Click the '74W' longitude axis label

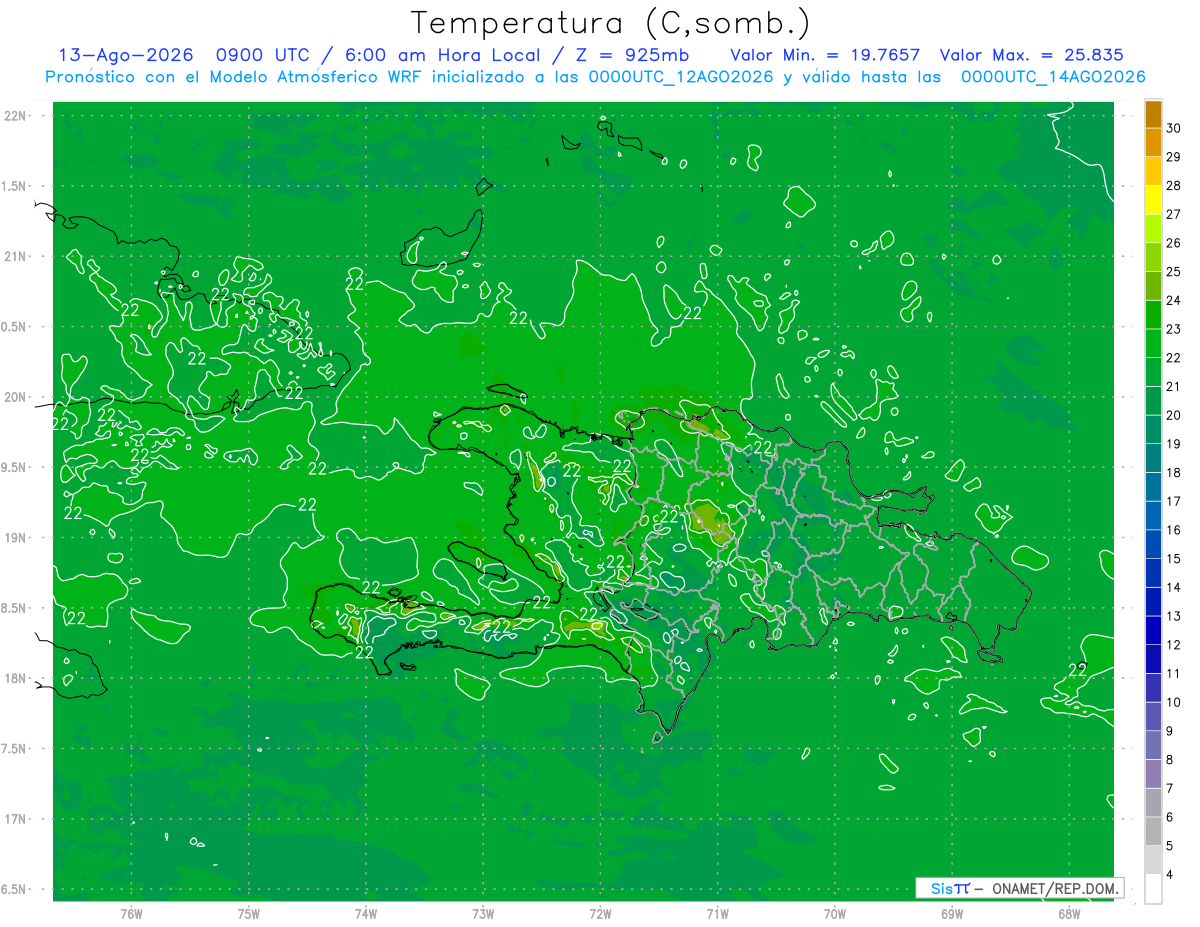pyautogui.click(x=366, y=913)
